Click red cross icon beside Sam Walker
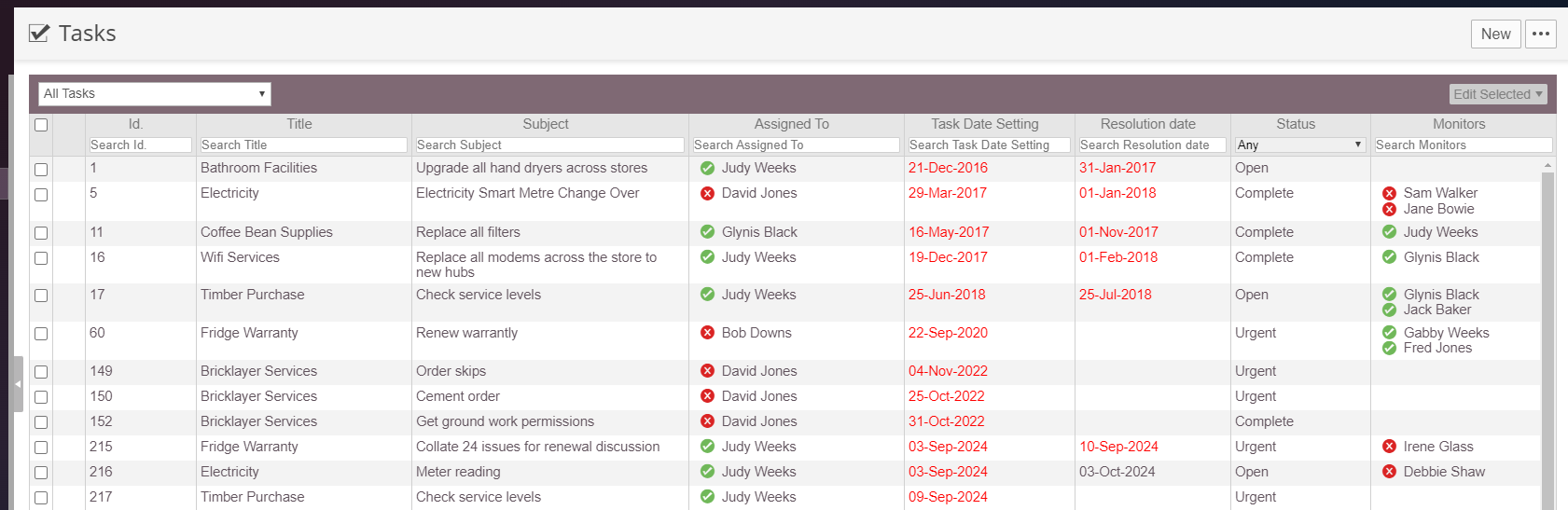 [x=1390, y=193]
